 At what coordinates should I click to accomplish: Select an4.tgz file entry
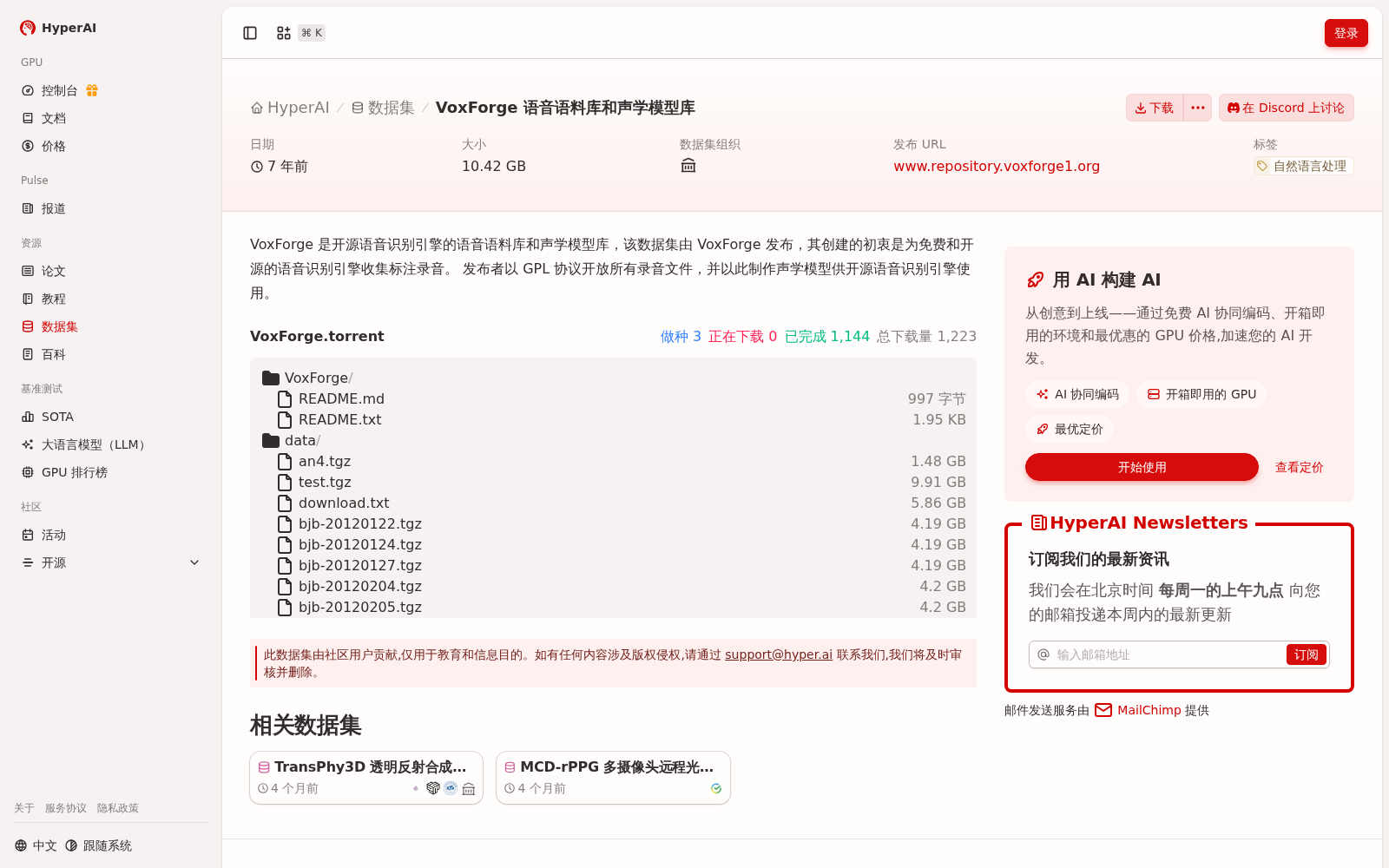pos(613,461)
